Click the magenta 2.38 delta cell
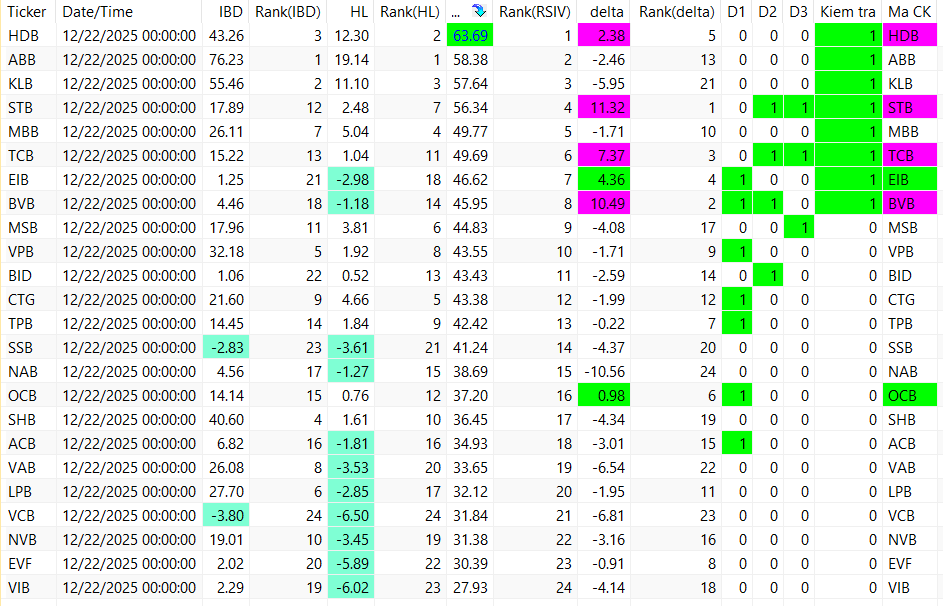The height and width of the screenshot is (606, 943). tap(604, 35)
